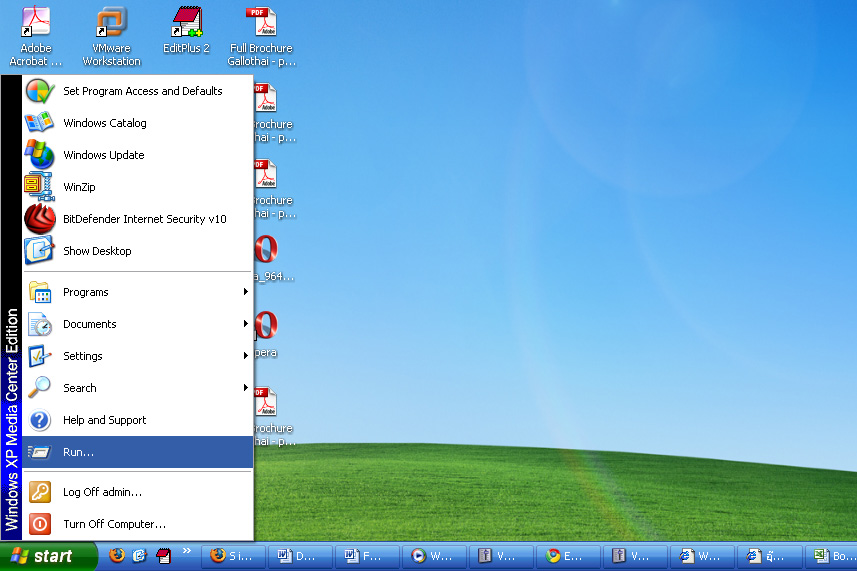Switch to the Internet Explorer 'W...' taskbar button
Viewport: 857px width, 571px height.
click(x=702, y=556)
